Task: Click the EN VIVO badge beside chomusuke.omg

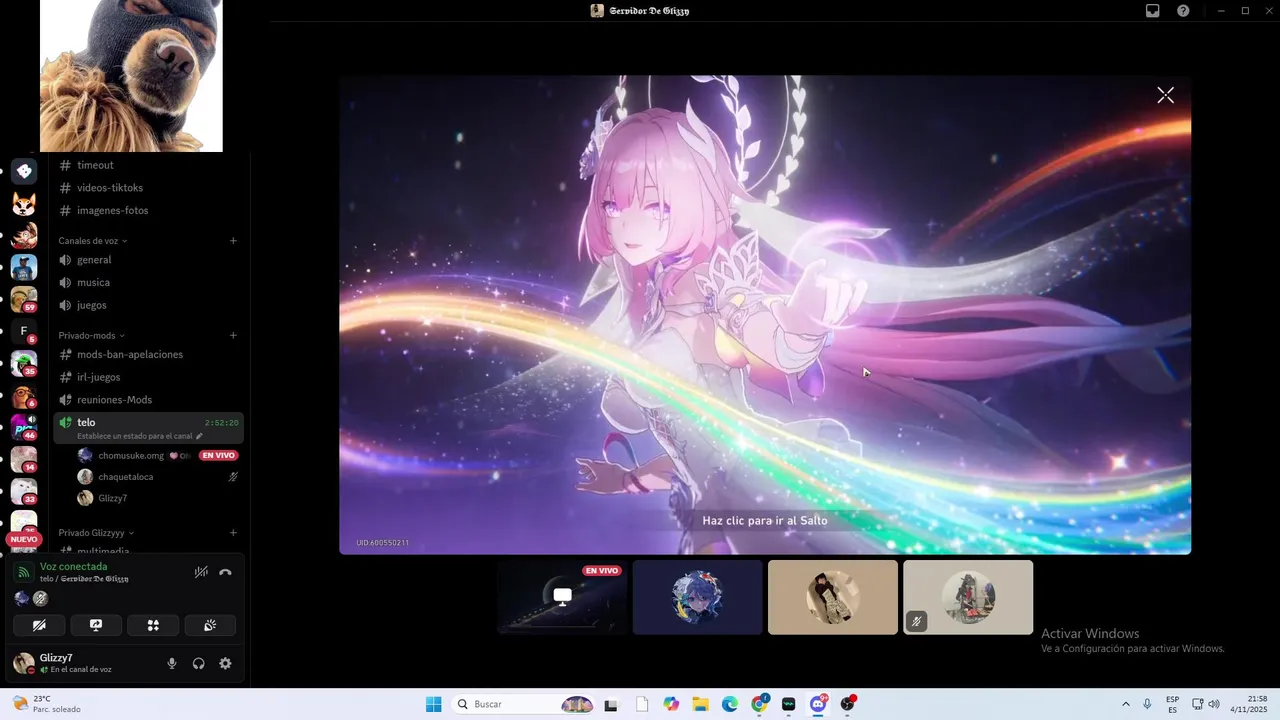Action: 218,456
